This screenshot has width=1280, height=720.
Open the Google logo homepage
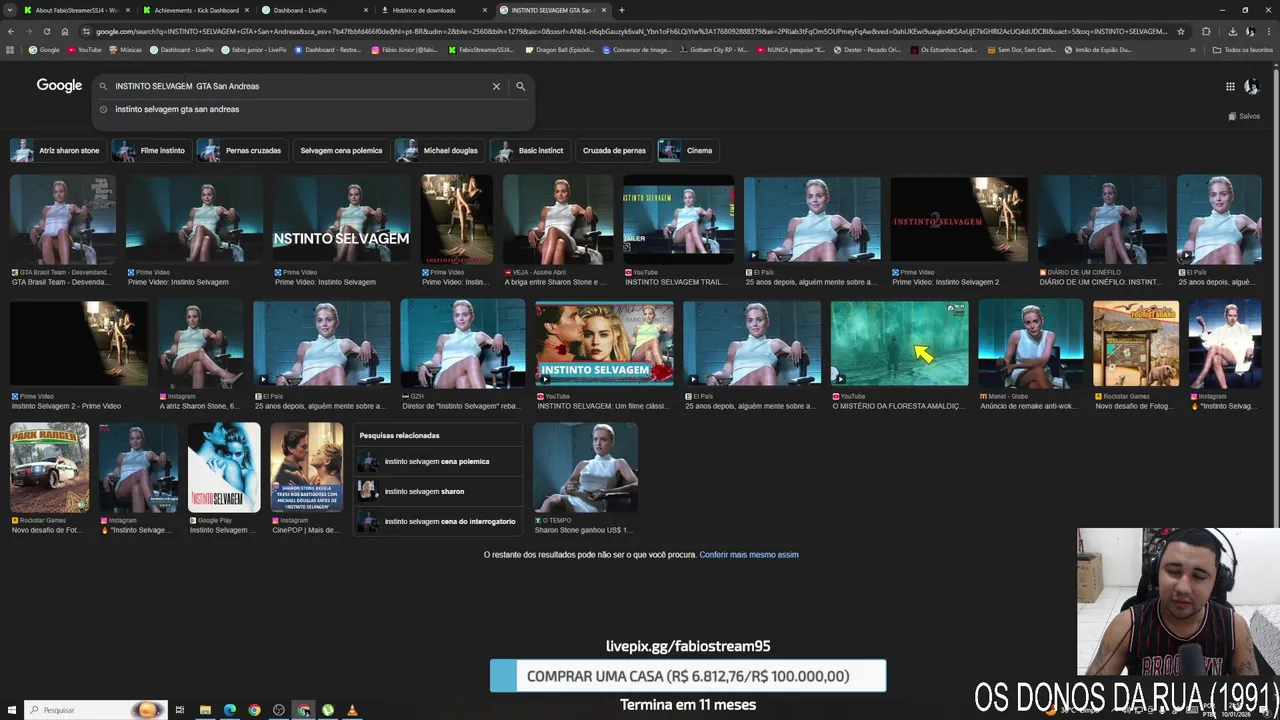[x=59, y=86]
